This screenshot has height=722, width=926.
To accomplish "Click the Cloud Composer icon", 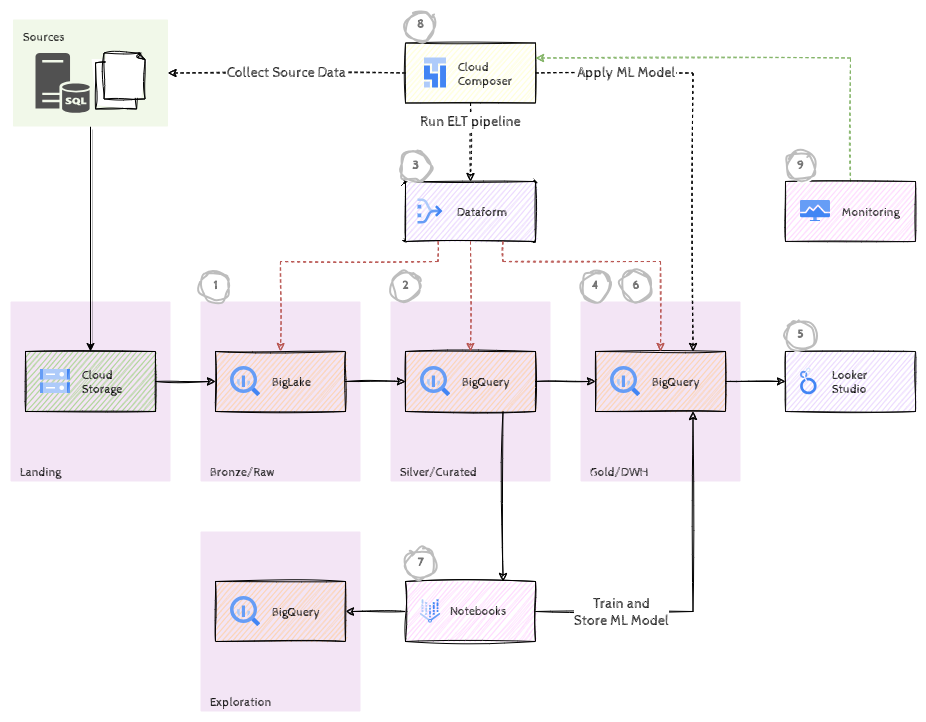I will (434, 72).
